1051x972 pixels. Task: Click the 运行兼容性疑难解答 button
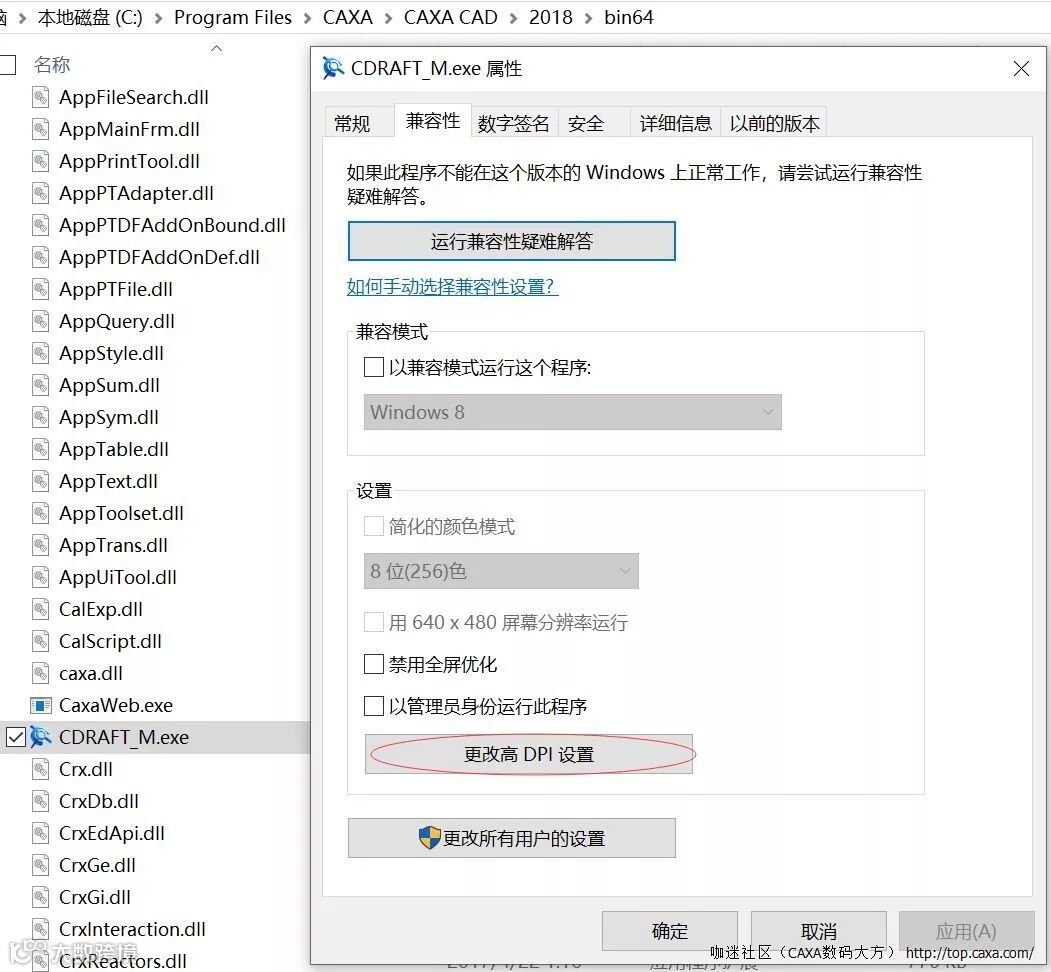(511, 241)
